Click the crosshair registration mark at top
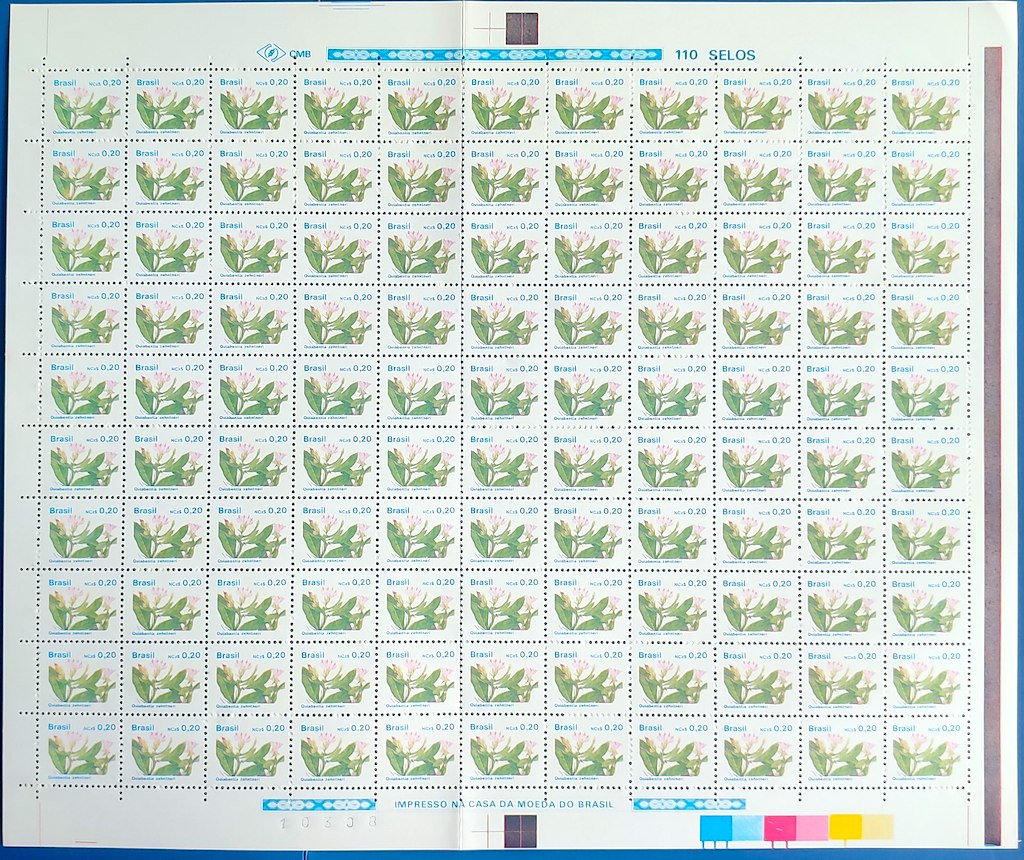 point(489,31)
